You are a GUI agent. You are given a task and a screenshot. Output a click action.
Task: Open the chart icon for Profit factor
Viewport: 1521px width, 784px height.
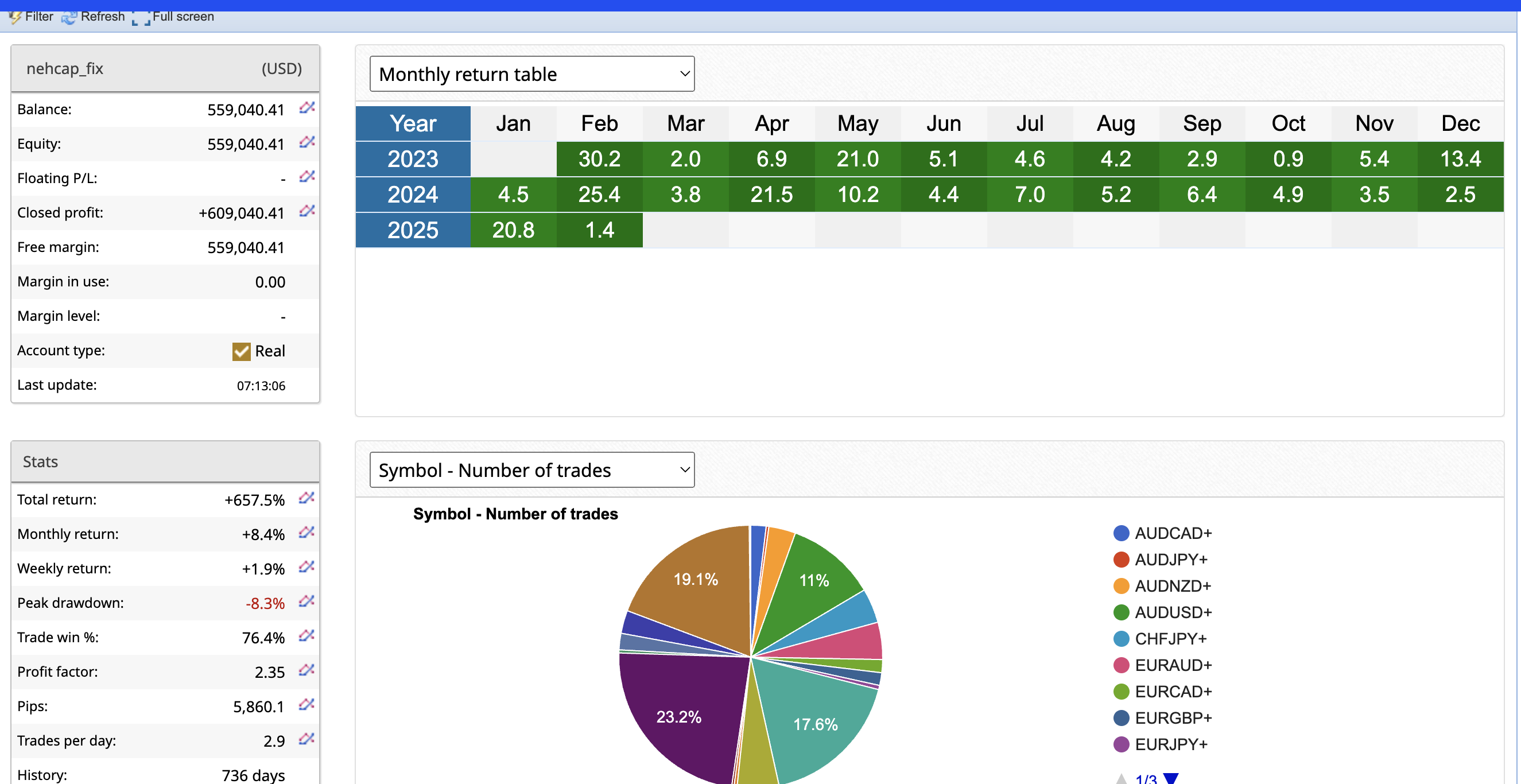click(306, 670)
